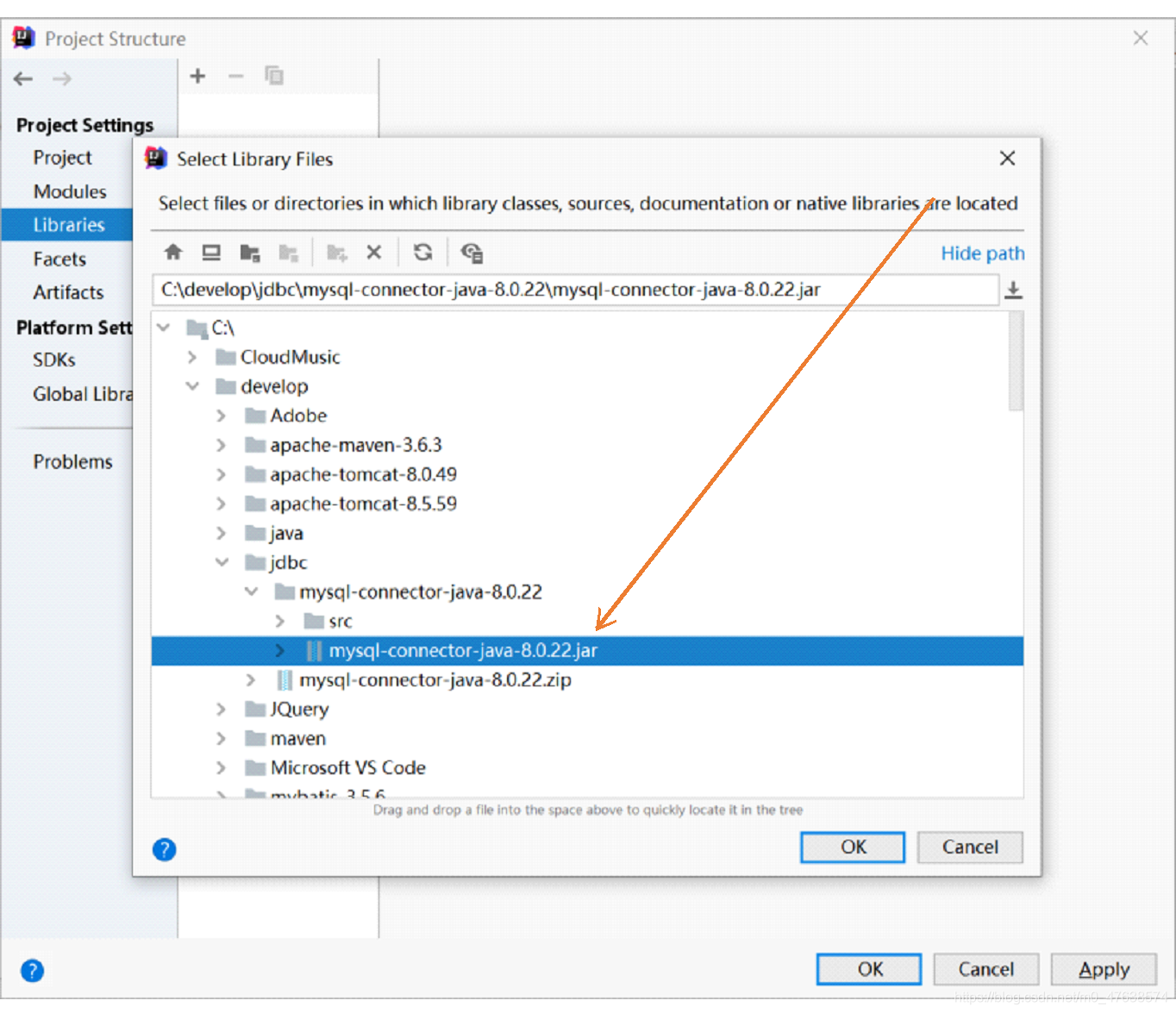The height and width of the screenshot is (1013, 1176).
Task: Expand the Adobe folder chevron
Action: tap(222, 416)
